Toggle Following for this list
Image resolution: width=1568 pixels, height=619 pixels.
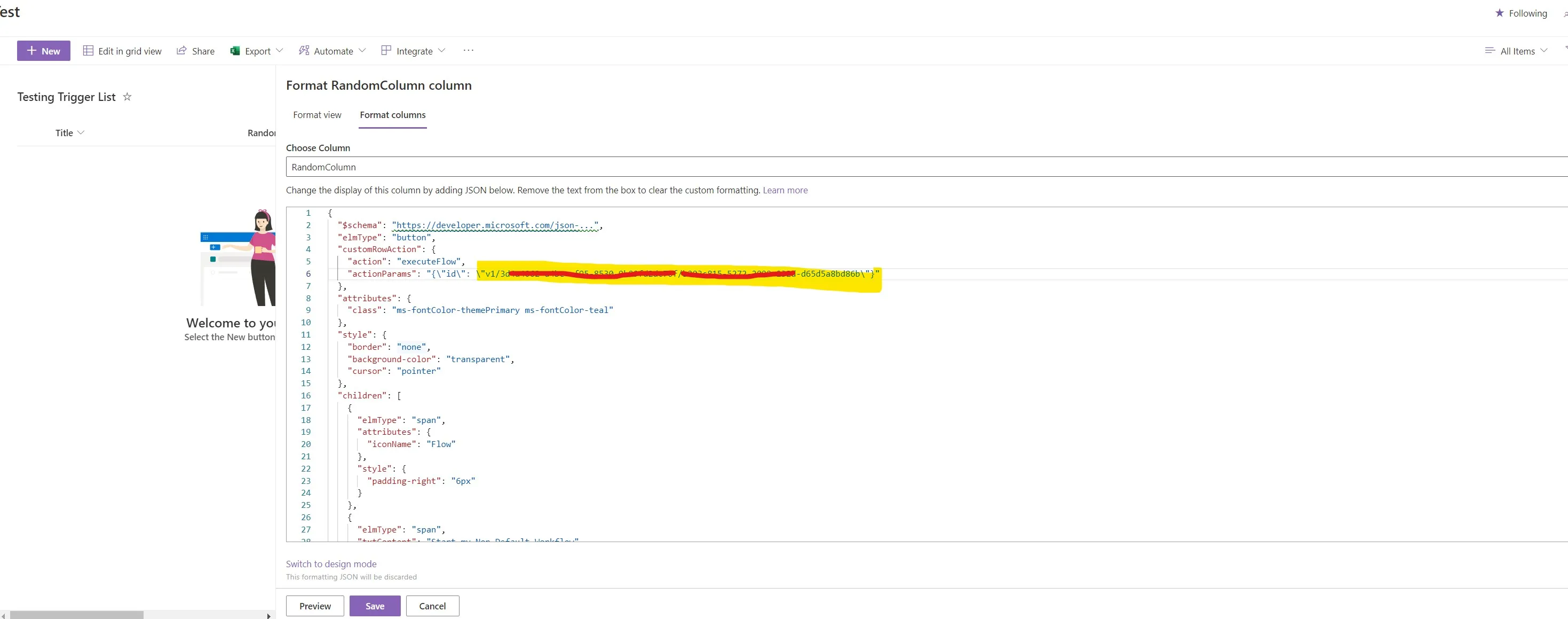point(1521,13)
